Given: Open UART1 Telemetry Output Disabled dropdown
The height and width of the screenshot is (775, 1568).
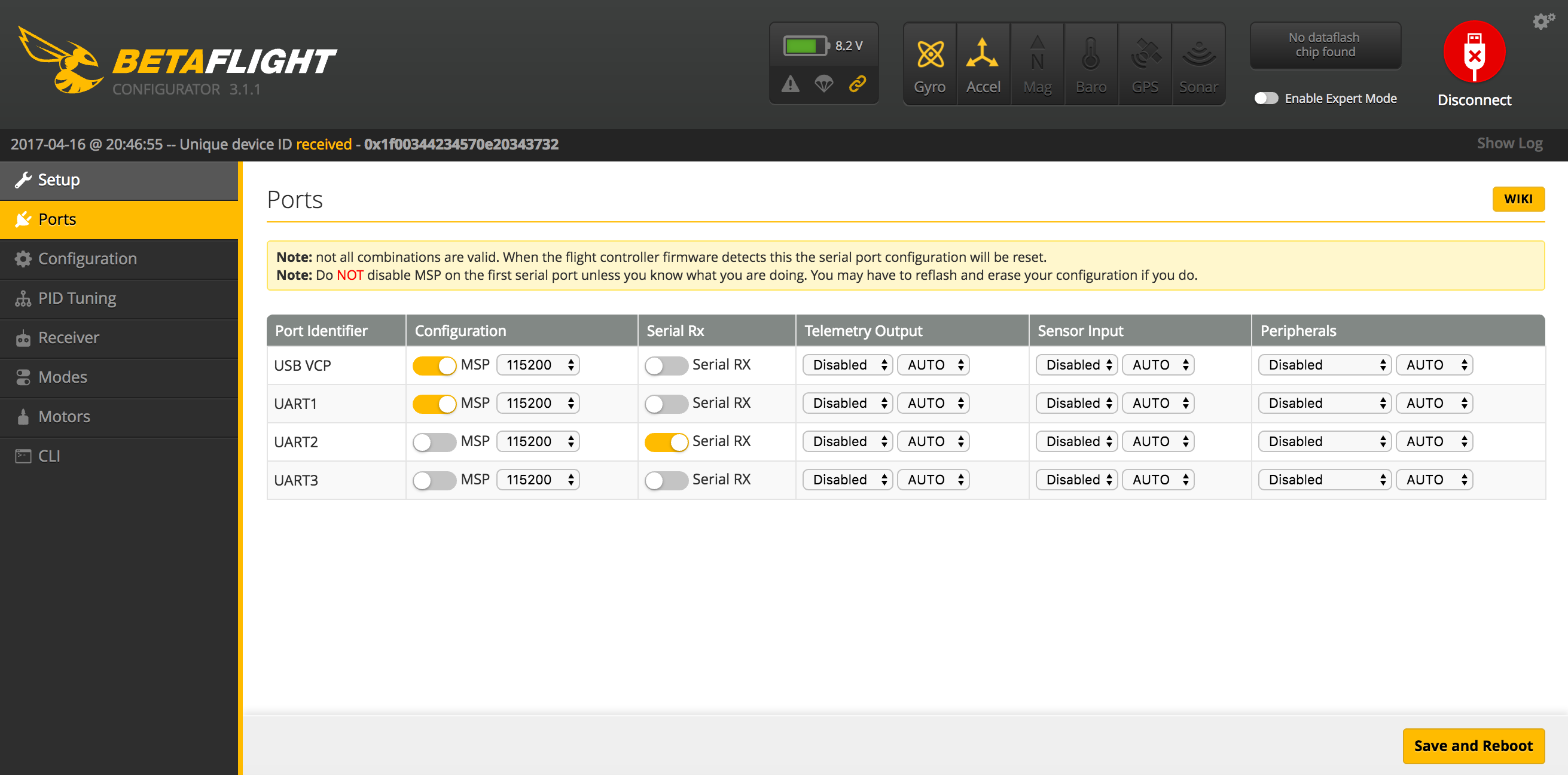Looking at the screenshot, I should [x=847, y=404].
